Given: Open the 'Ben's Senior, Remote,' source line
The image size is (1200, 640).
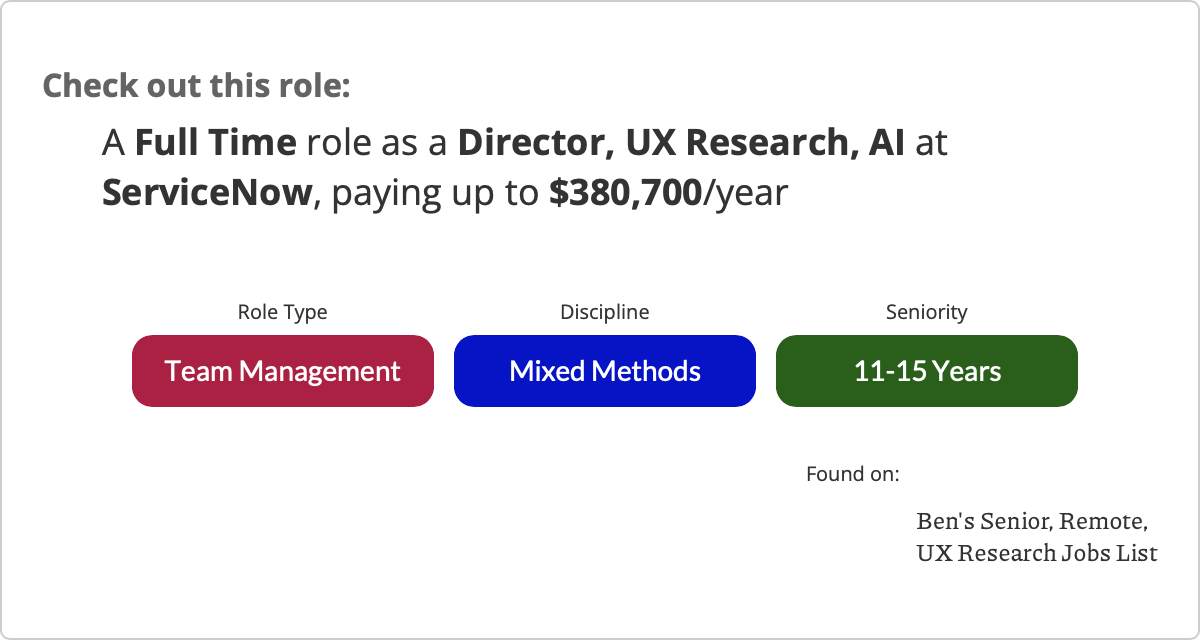Looking at the screenshot, I should (x=1032, y=521).
